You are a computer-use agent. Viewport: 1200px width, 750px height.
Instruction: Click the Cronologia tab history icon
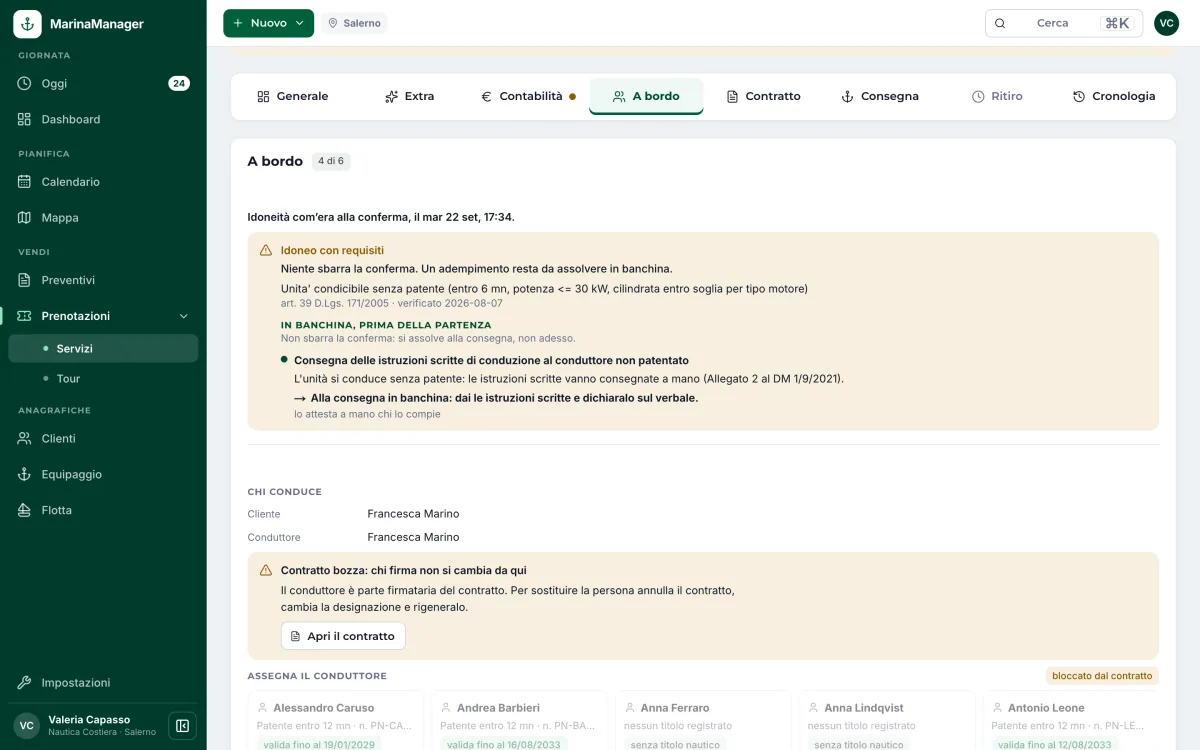1079,96
